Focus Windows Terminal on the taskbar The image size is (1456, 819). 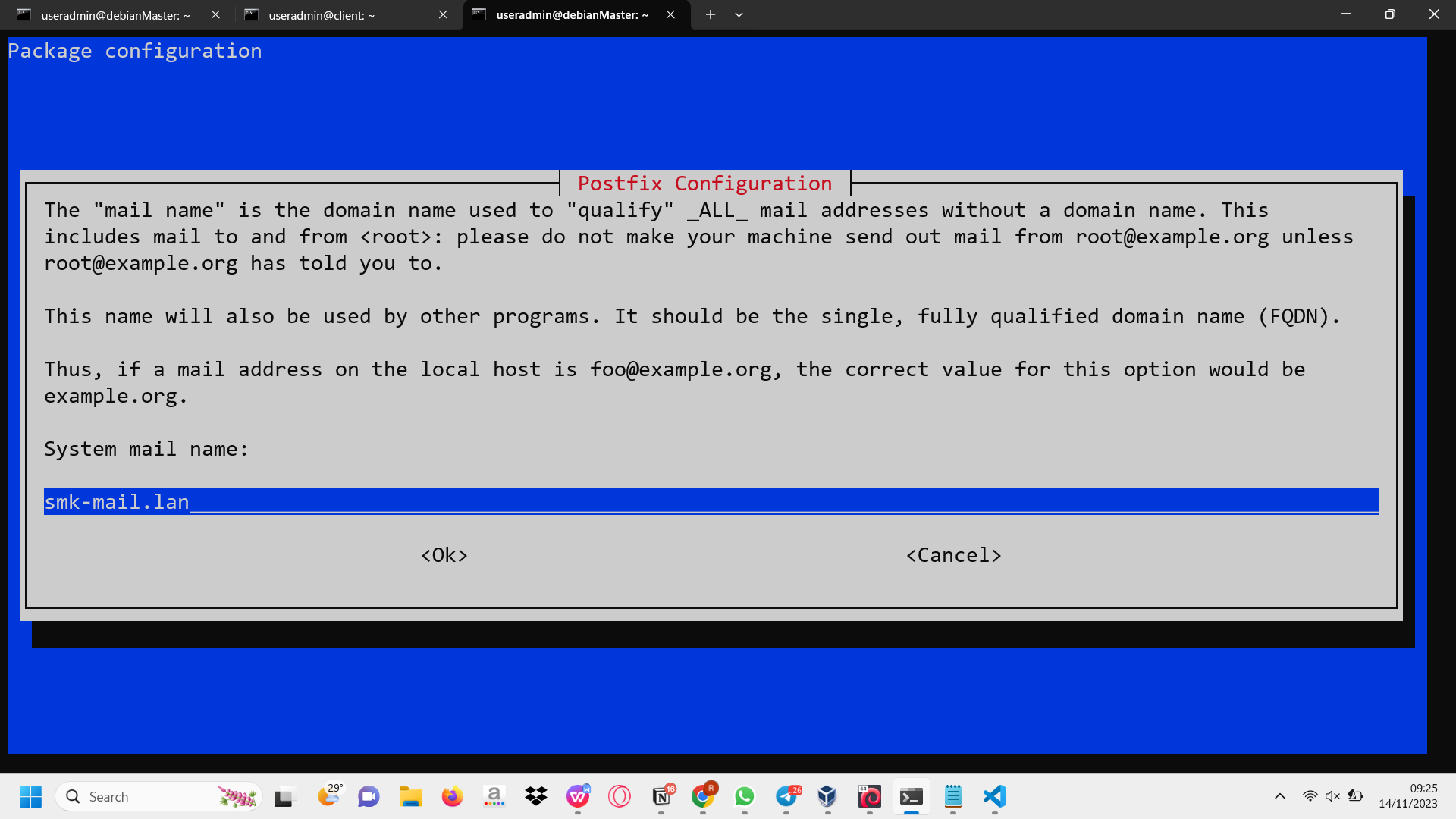pos(912,796)
